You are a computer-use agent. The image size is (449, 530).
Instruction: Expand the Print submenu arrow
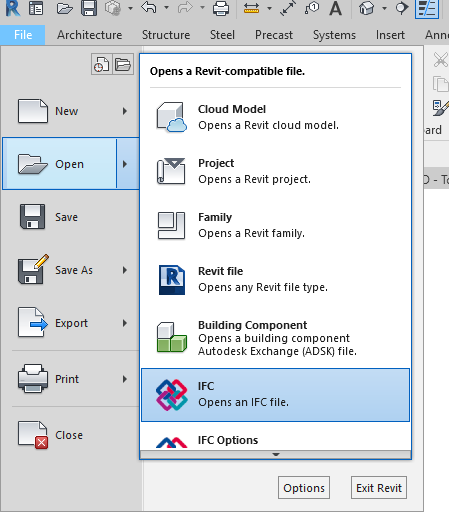[x=125, y=379]
